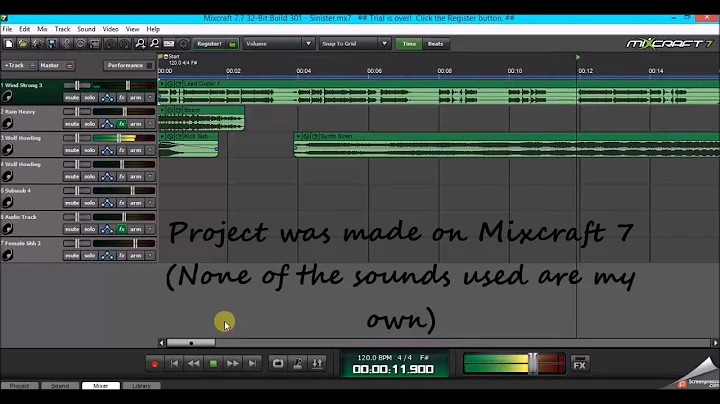Screen dimensions: 720x404
Task: Switch to the Project tab
Action: tap(19, 386)
